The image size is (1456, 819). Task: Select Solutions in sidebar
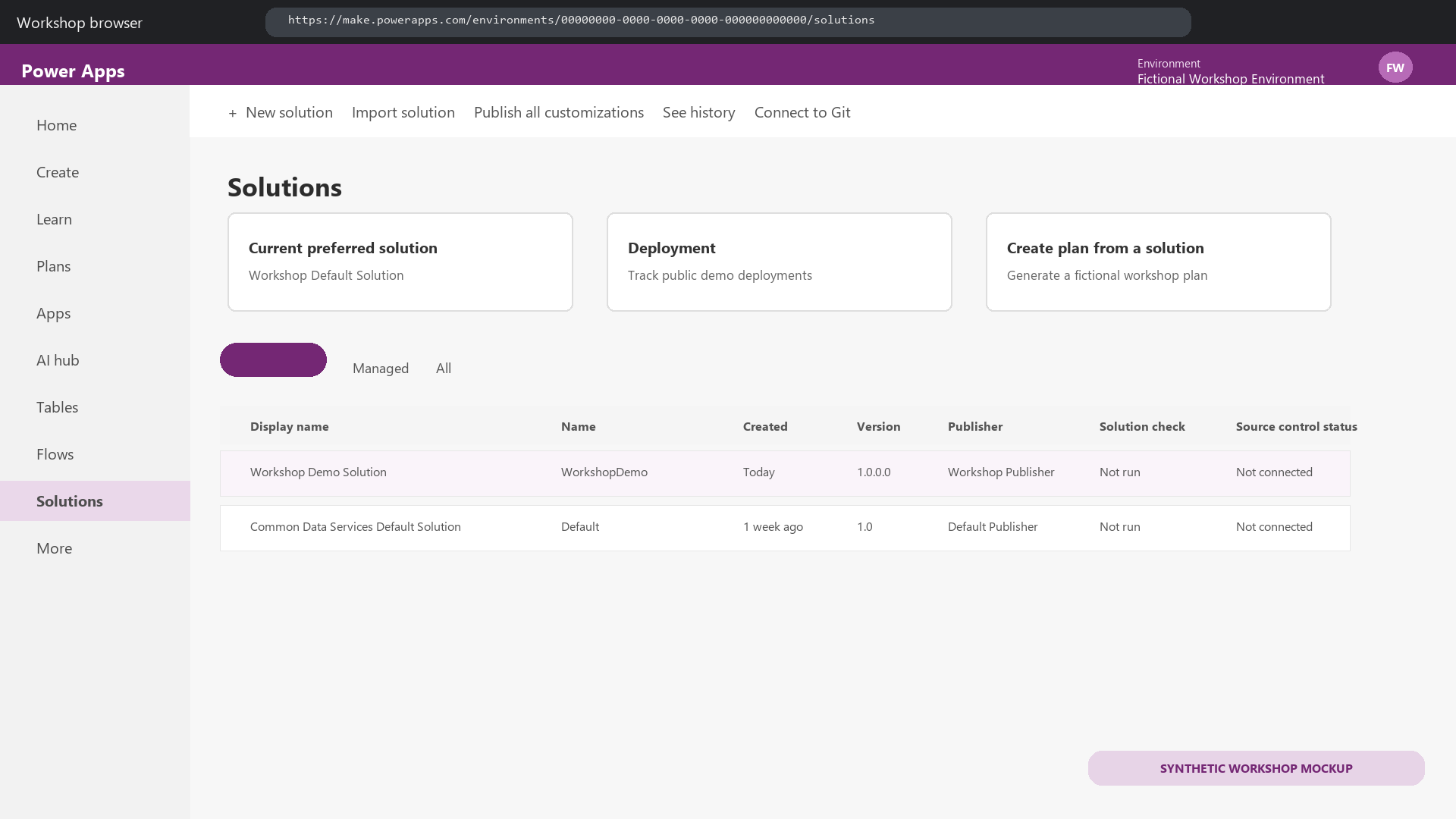(95, 501)
